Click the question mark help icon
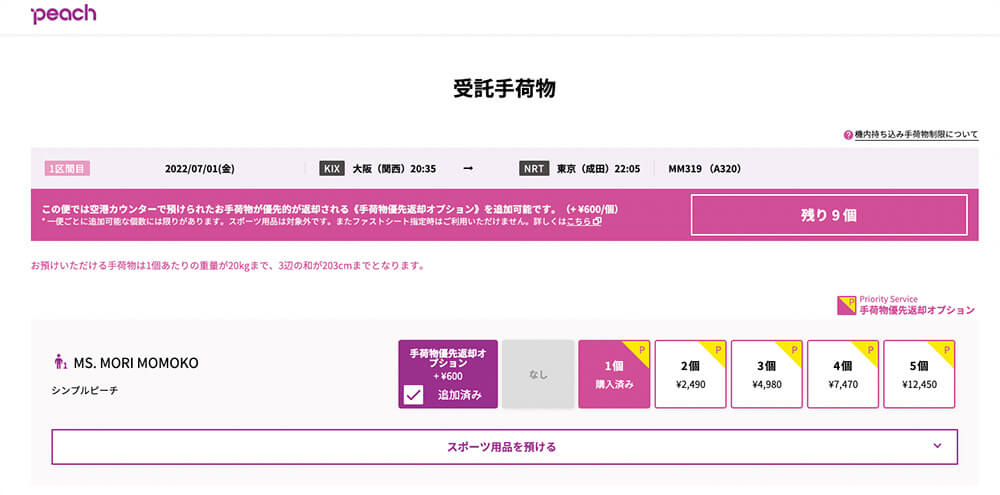Image resolution: width=1000 pixels, height=495 pixels. [x=848, y=135]
